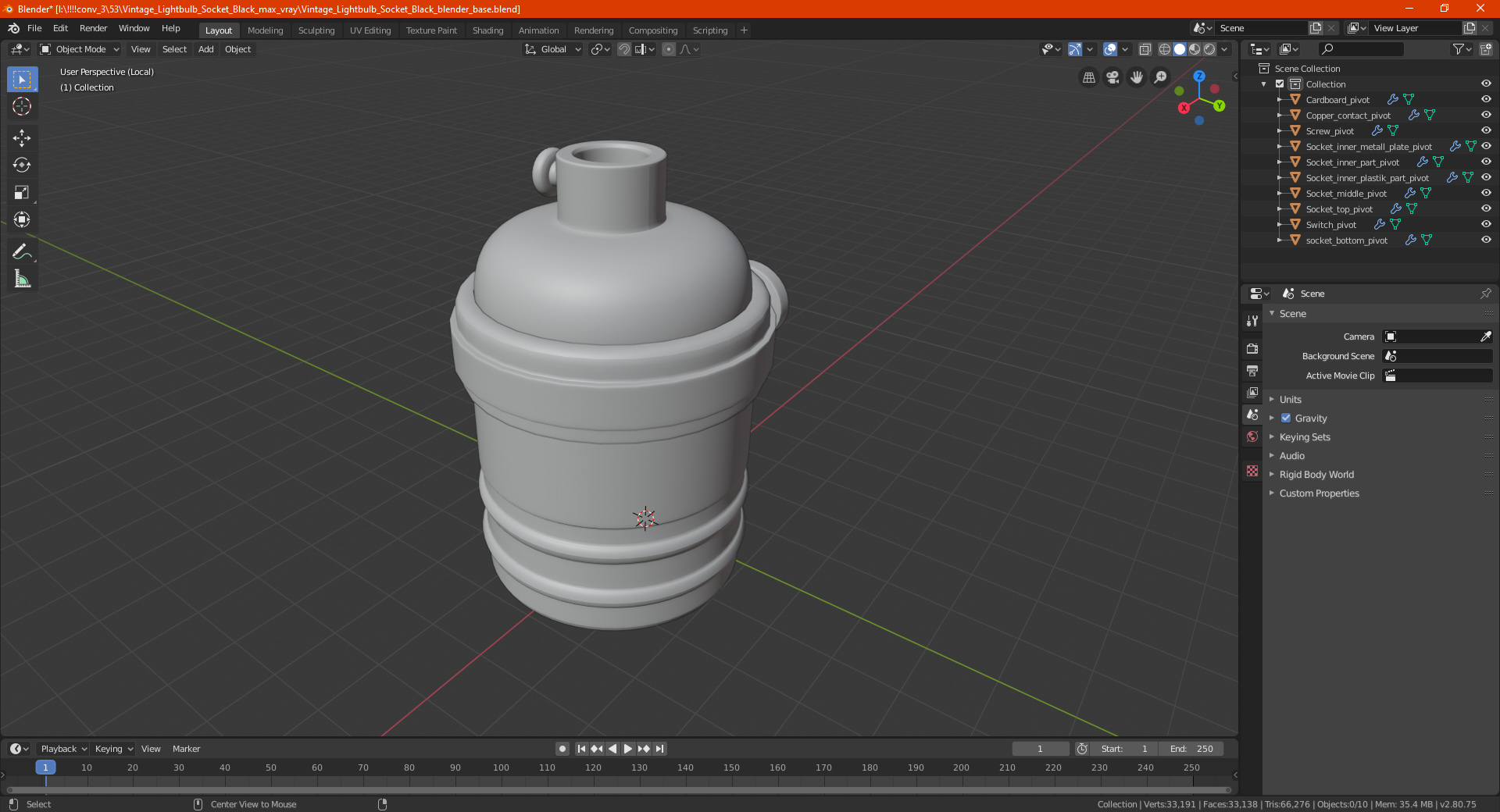Image resolution: width=1500 pixels, height=812 pixels.
Task: Toggle X-ray display
Action: (x=1145, y=49)
